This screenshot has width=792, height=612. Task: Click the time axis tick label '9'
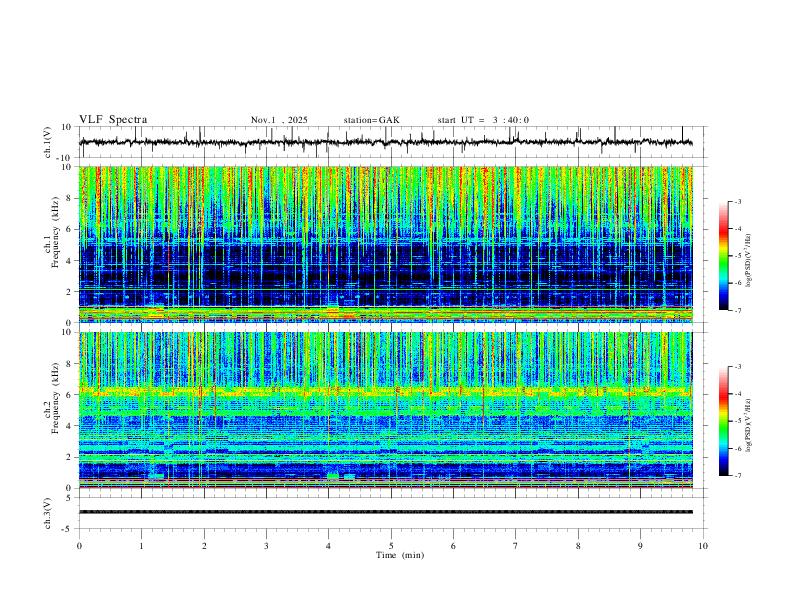pos(640,546)
